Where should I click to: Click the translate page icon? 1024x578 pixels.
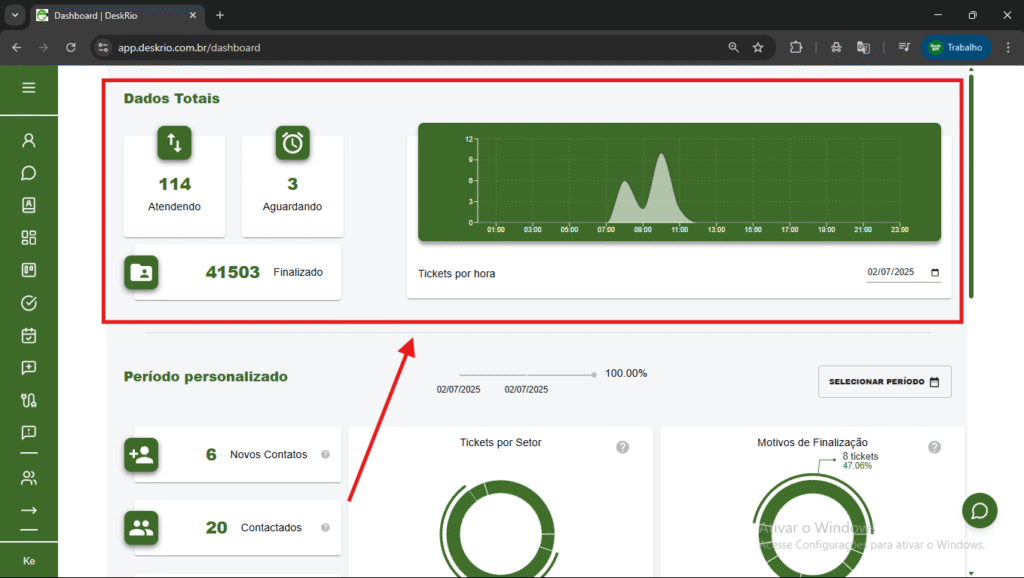click(x=863, y=48)
